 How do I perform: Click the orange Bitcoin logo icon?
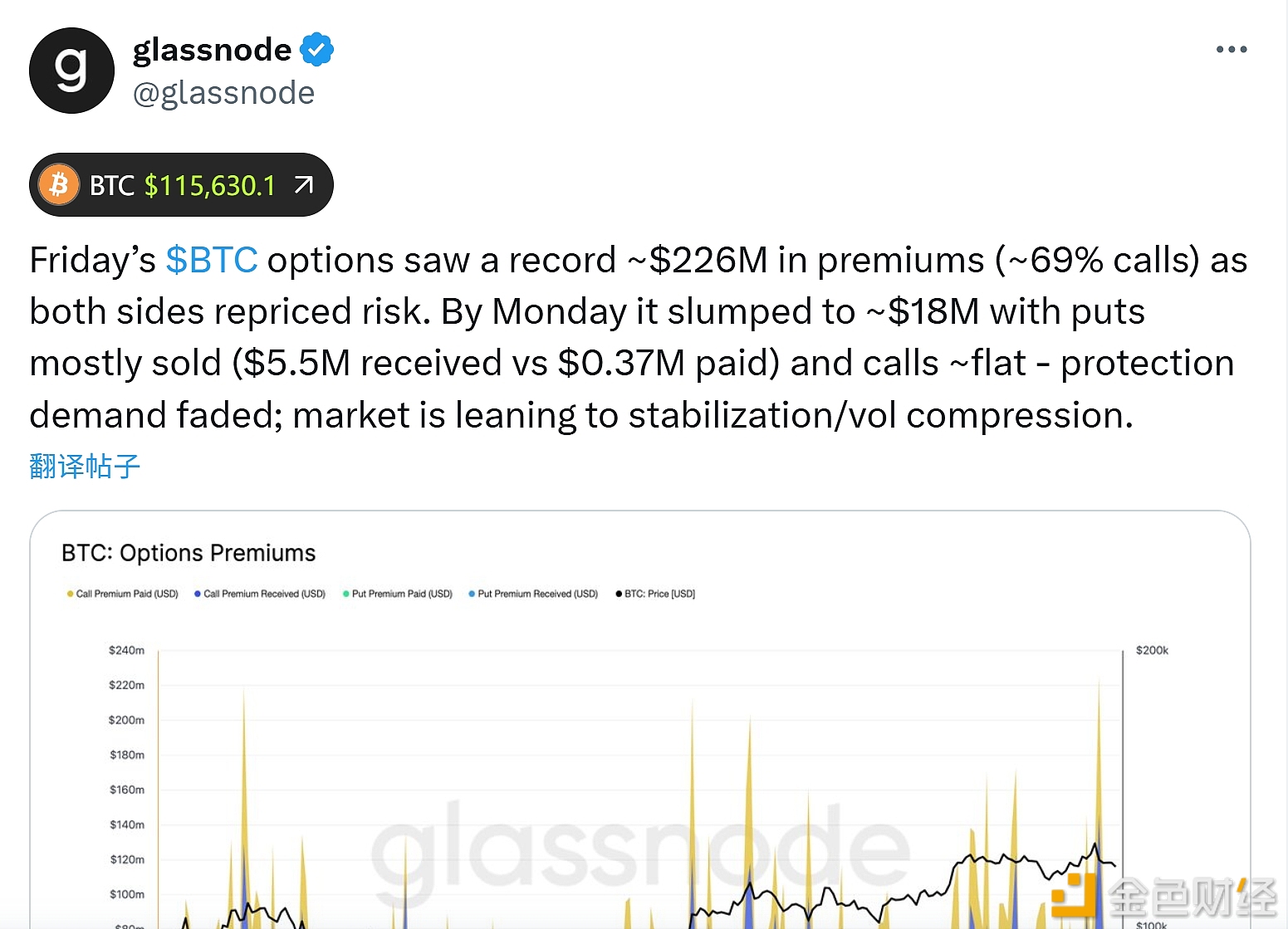pyautogui.click(x=59, y=184)
